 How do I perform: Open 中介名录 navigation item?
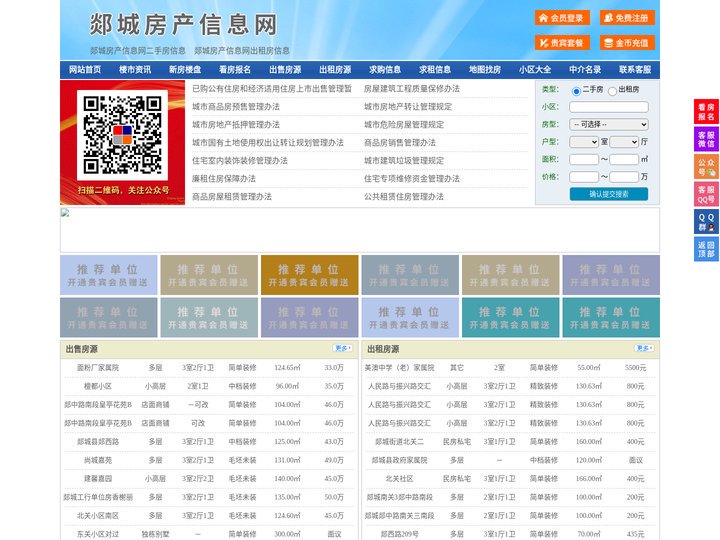(x=585, y=70)
